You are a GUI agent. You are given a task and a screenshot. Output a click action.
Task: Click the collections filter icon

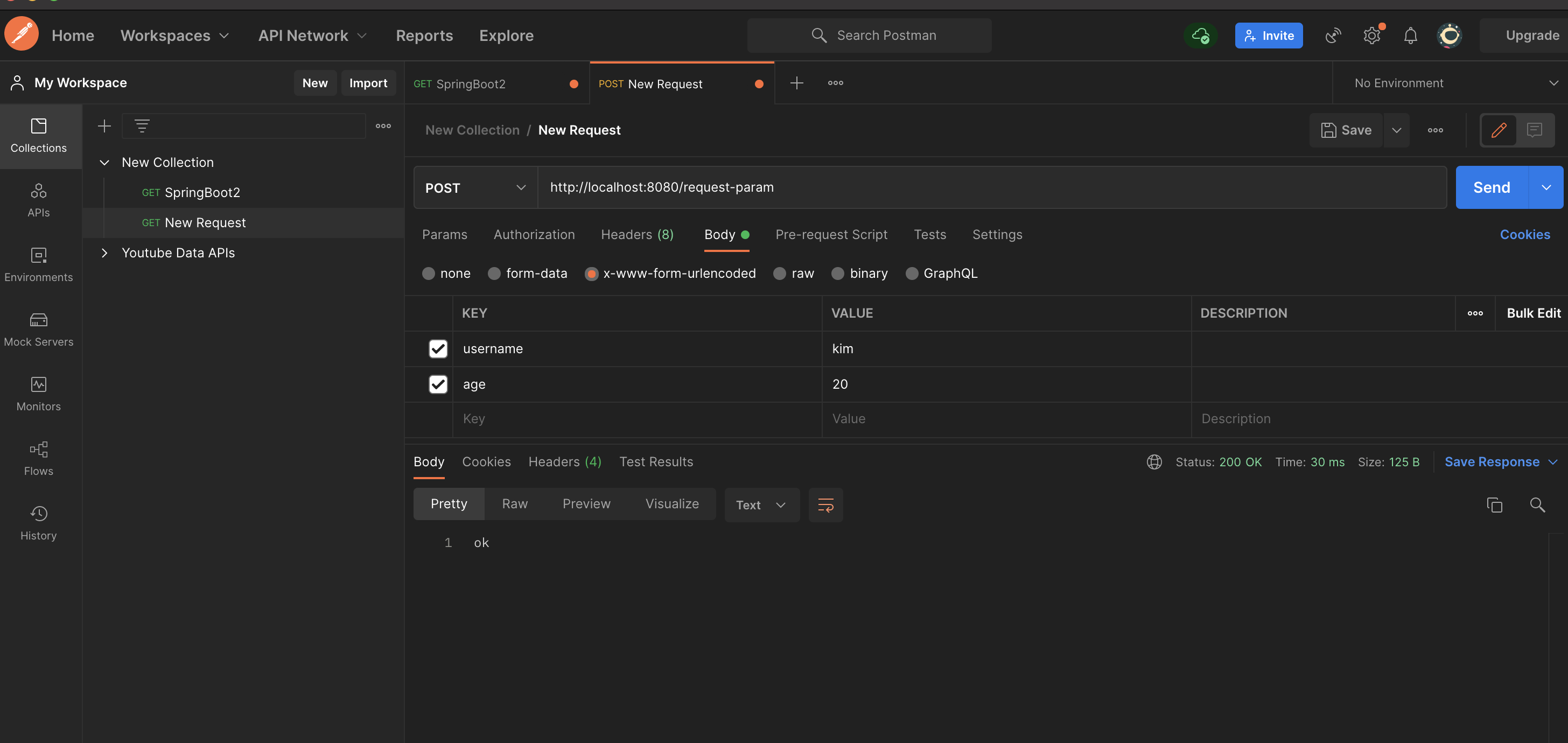[142, 126]
